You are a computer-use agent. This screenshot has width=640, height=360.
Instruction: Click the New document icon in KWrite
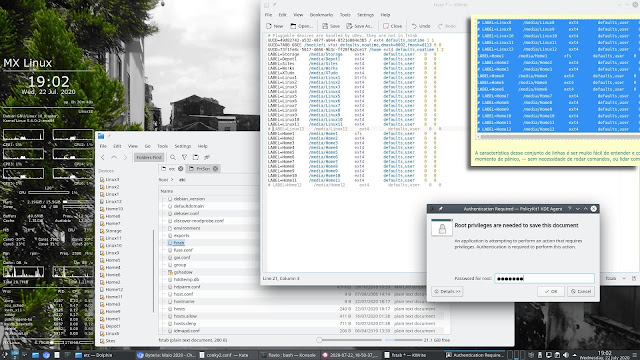click(269, 26)
